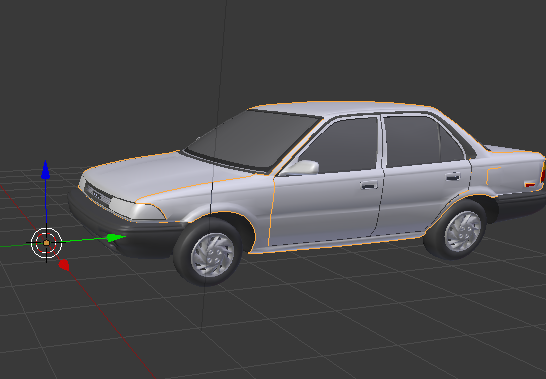This screenshot has height=379, width=546.
Task: Click the green Y-axis manipulator arrow
Action: click(x=116, y=238)
